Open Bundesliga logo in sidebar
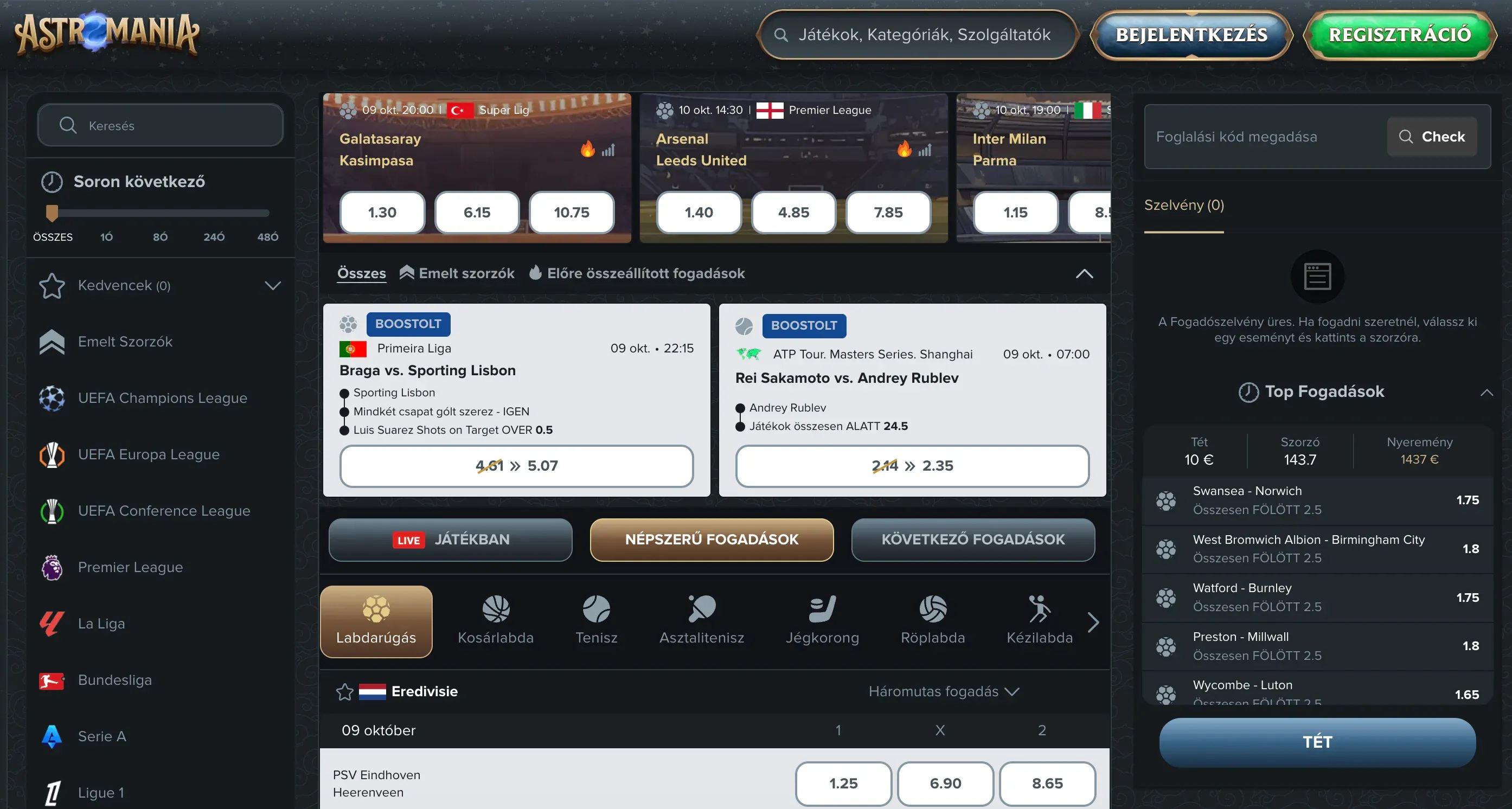The width and height of the screenshot is (1512, 809). click(52, 680)
